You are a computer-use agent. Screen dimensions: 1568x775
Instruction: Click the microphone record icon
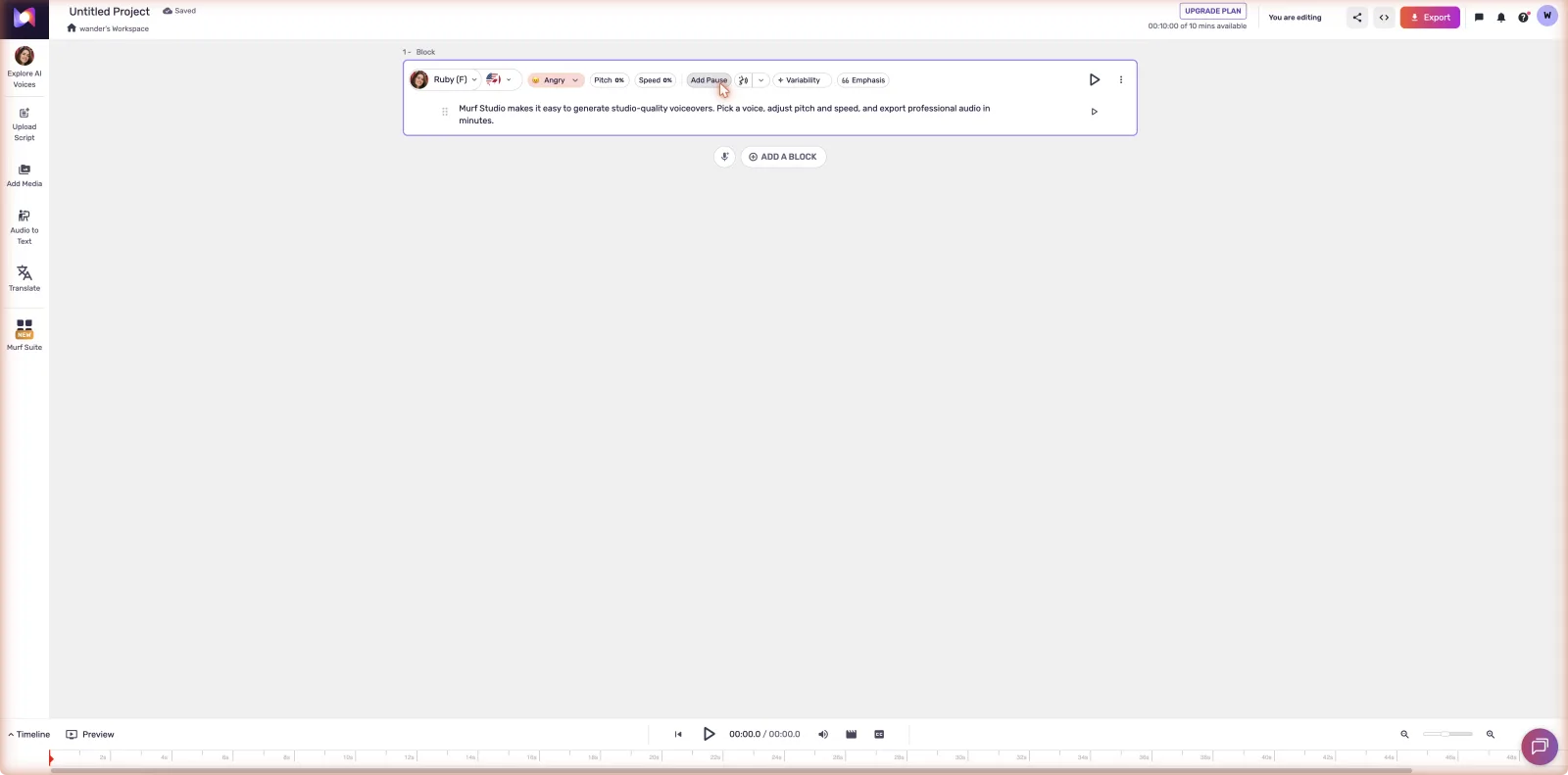pyautogui.click(x=724, y=157)
